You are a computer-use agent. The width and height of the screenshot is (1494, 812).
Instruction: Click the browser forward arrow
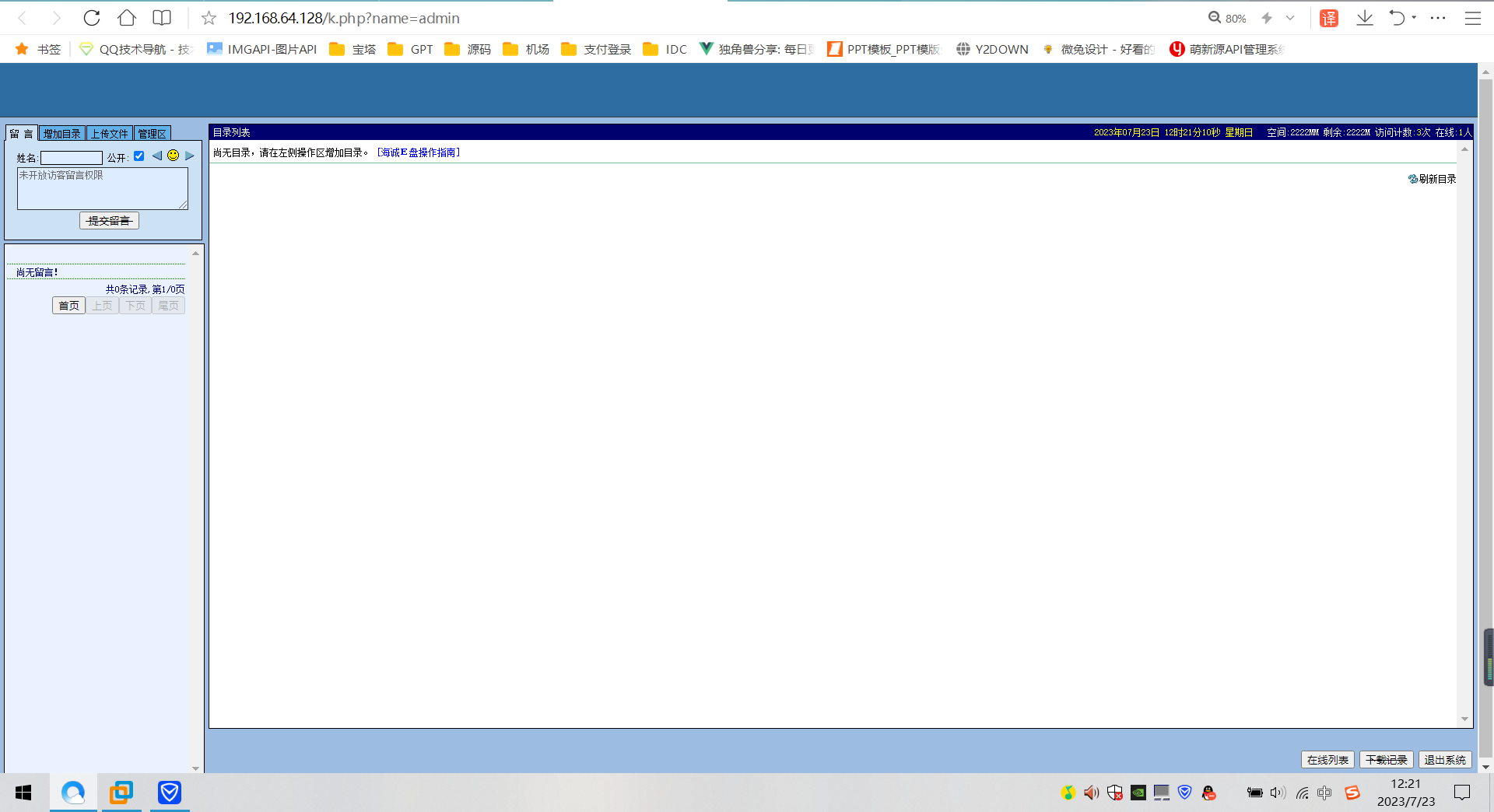56,18
